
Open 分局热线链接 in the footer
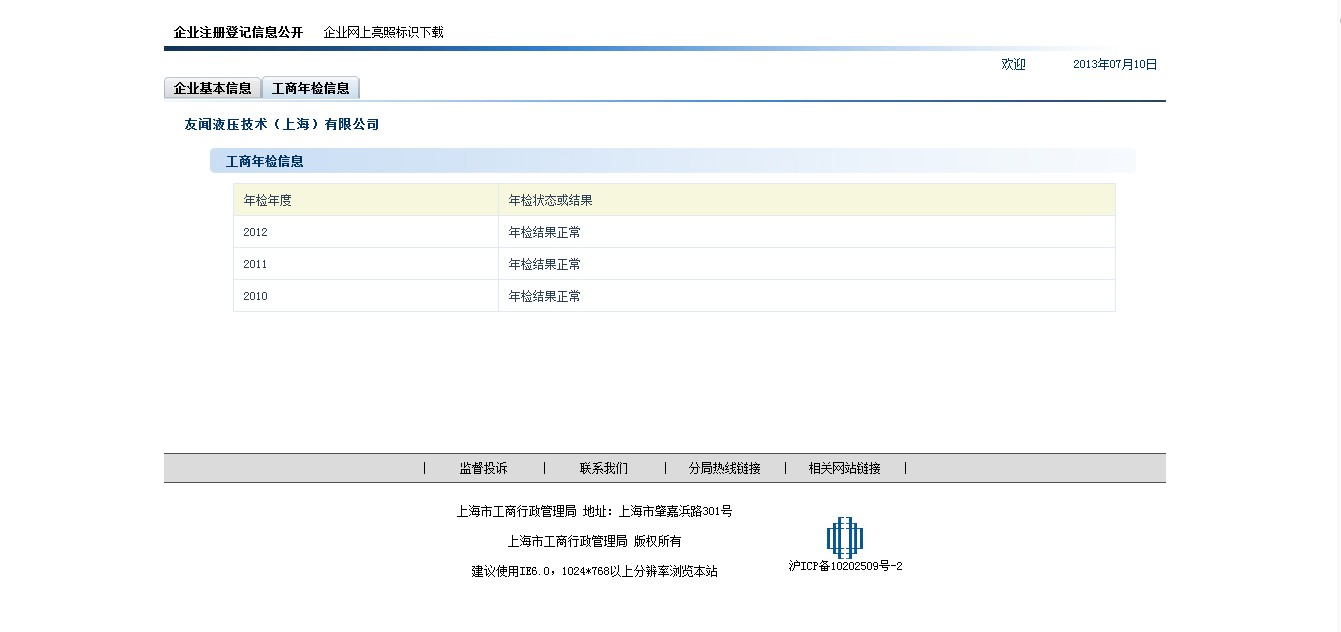[x=724, y=468]
